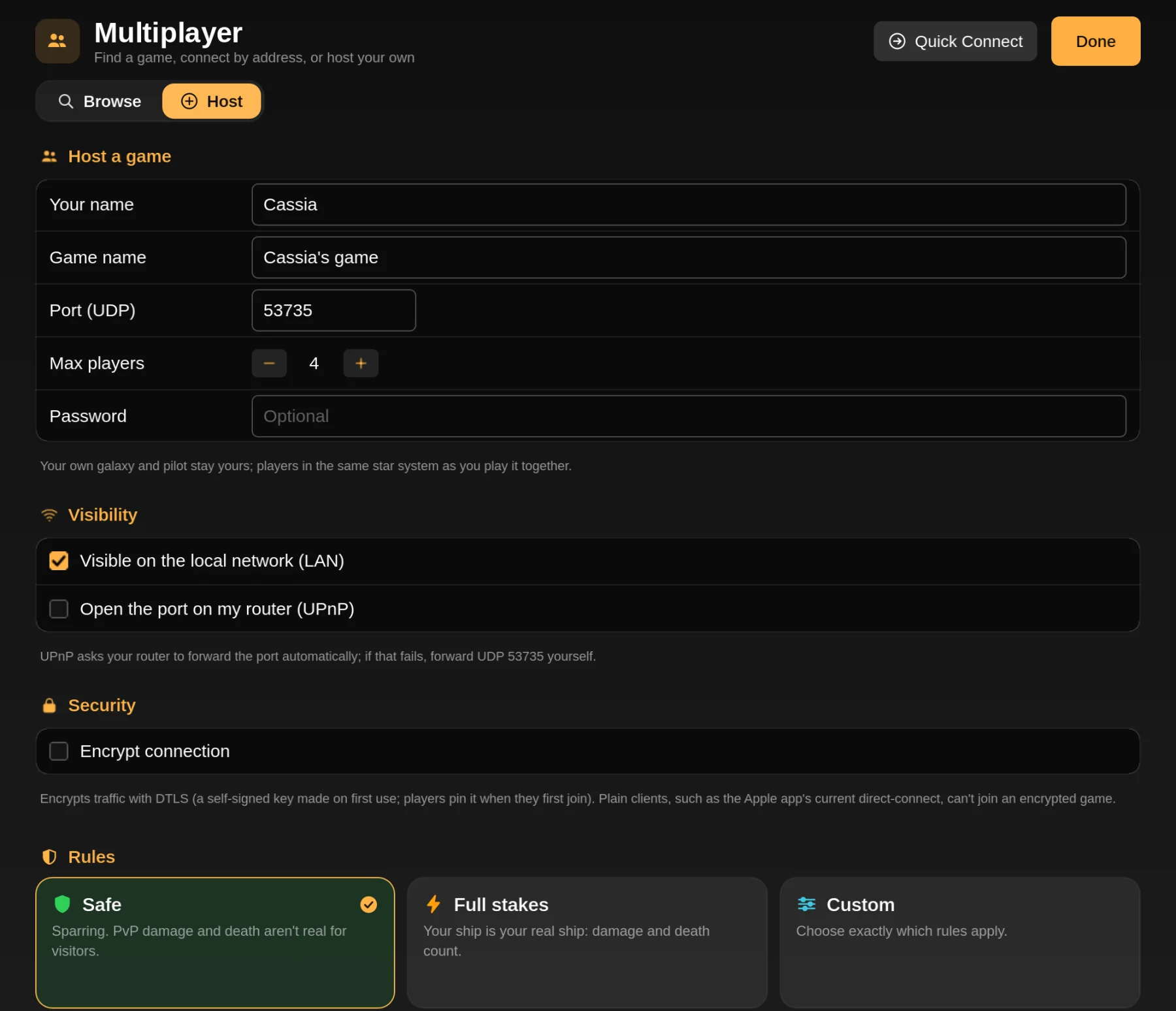Select the Full stakes rules card

[587, 943]
